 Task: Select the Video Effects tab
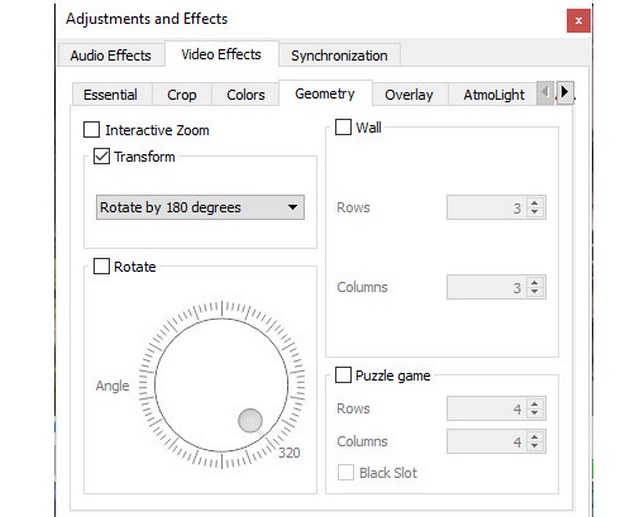point(221,54)
